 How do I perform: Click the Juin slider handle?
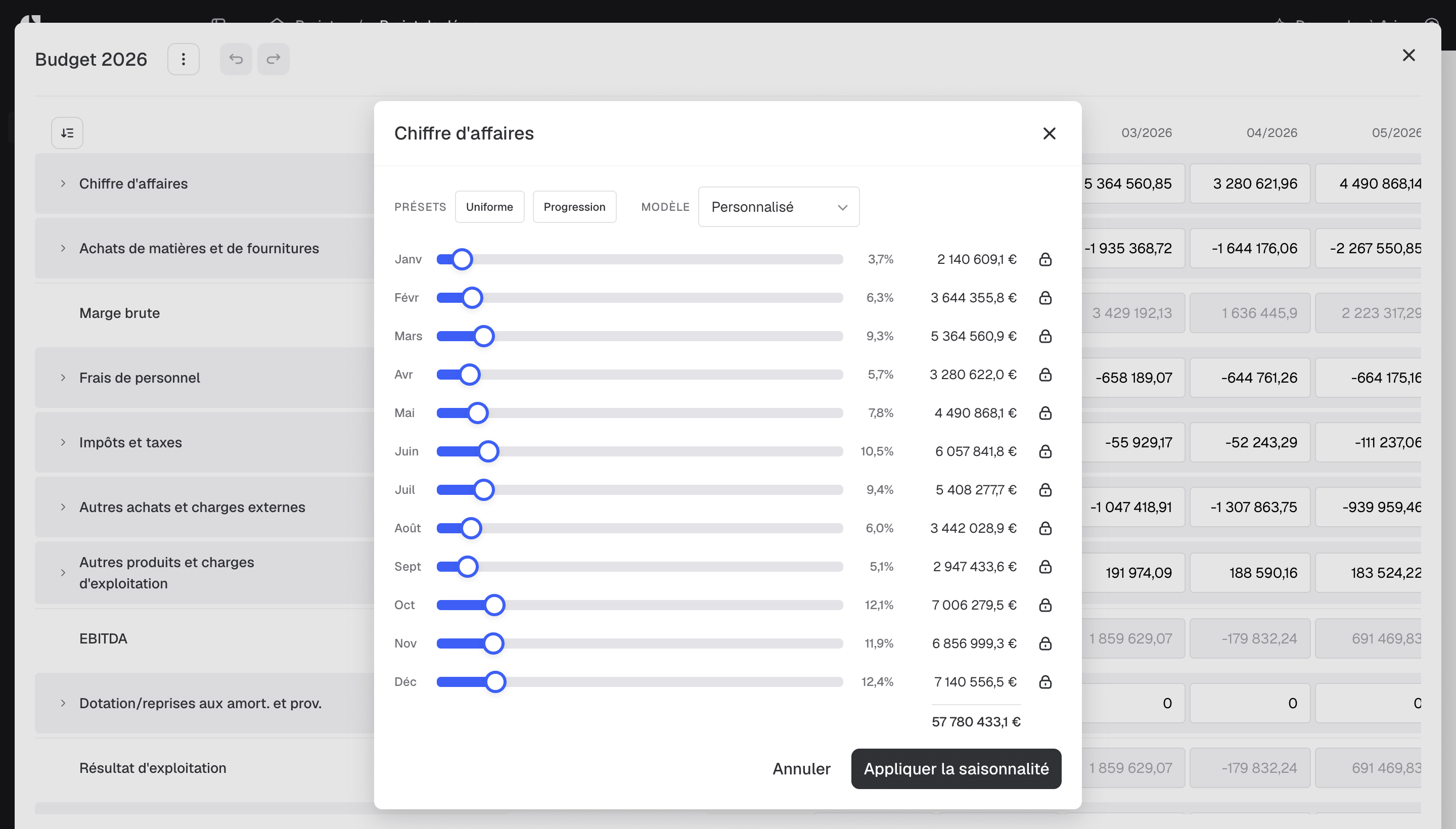point(488,451)
